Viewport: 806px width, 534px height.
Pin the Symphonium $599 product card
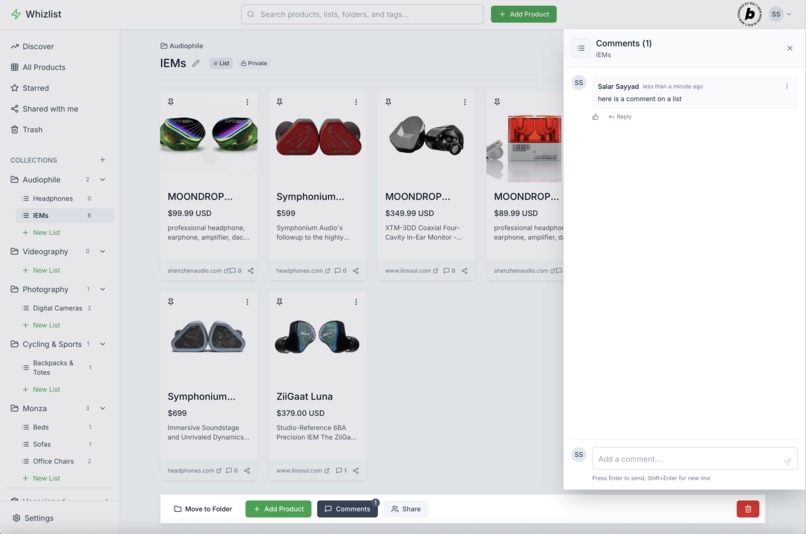(280, 102)
